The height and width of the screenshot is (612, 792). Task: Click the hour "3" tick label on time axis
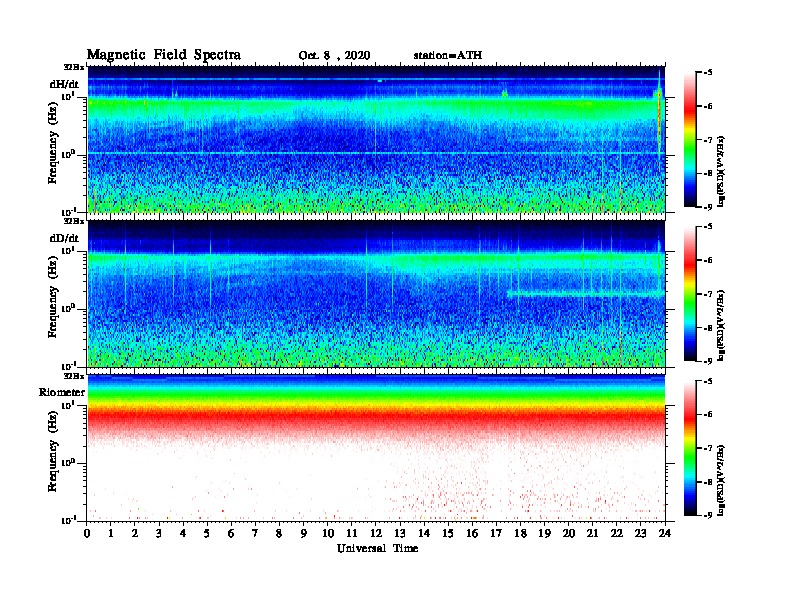[x=159, y=533]
